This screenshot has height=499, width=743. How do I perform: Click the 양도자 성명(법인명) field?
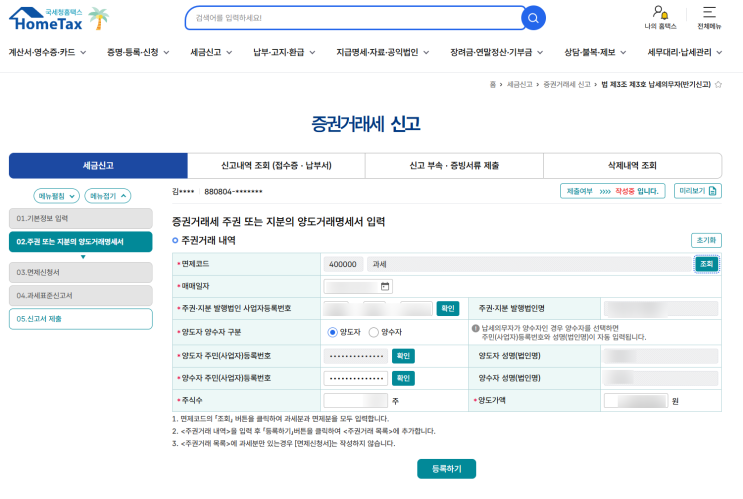tap(661, 356)
